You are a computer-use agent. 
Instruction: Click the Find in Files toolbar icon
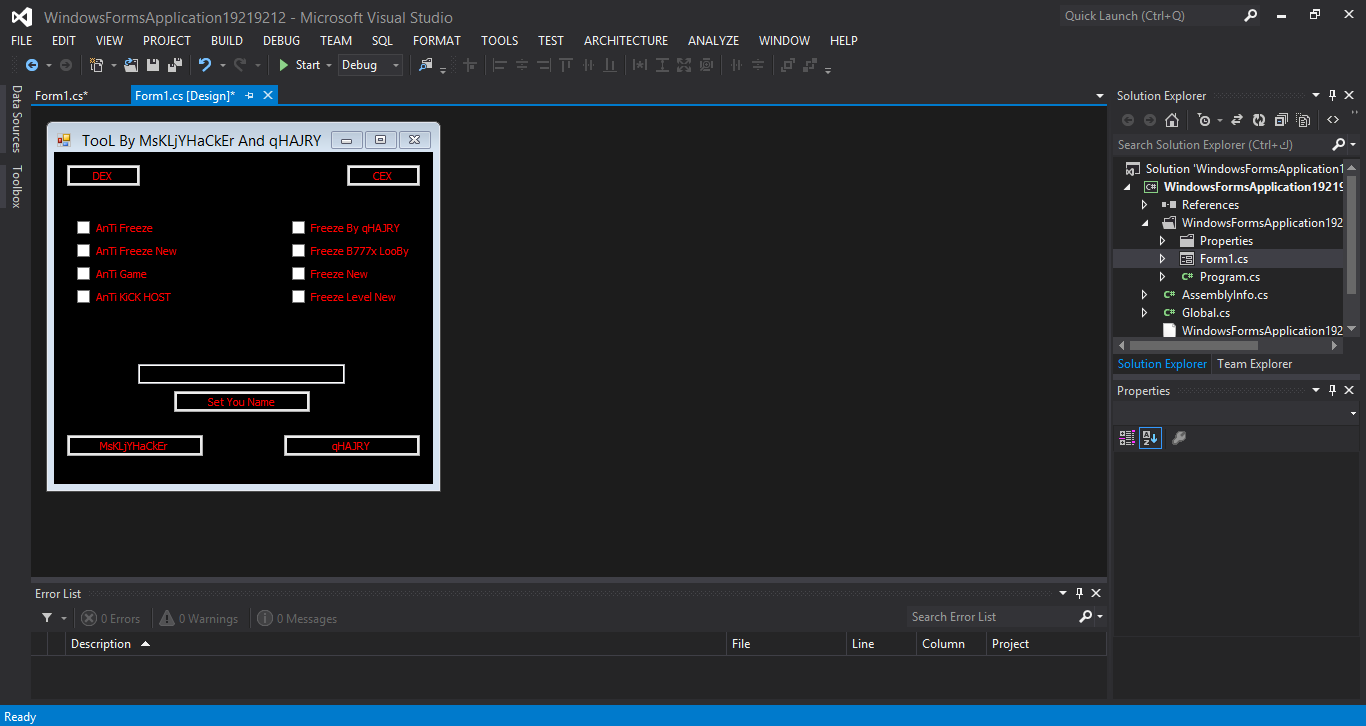(x=426, y=65)
